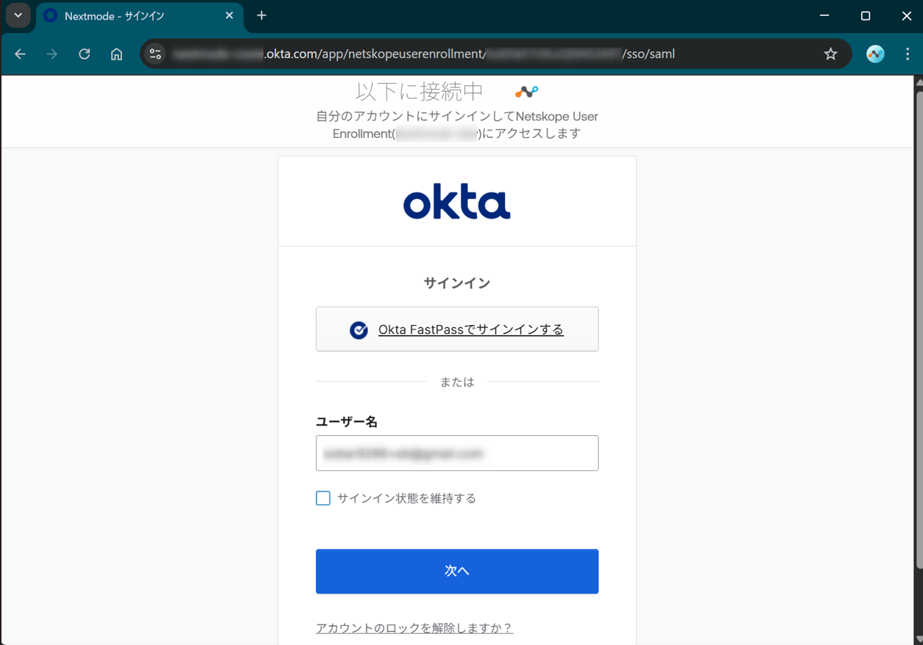Screen dimensions: 923x645
Task: Bookmark this page with the star icon
Action: pyautogui.click(x=830, y=54)
